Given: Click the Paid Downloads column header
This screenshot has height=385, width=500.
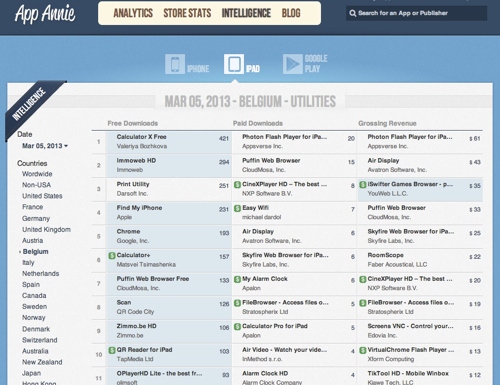Looking at the screenshot, I should [x=258, y=124].
